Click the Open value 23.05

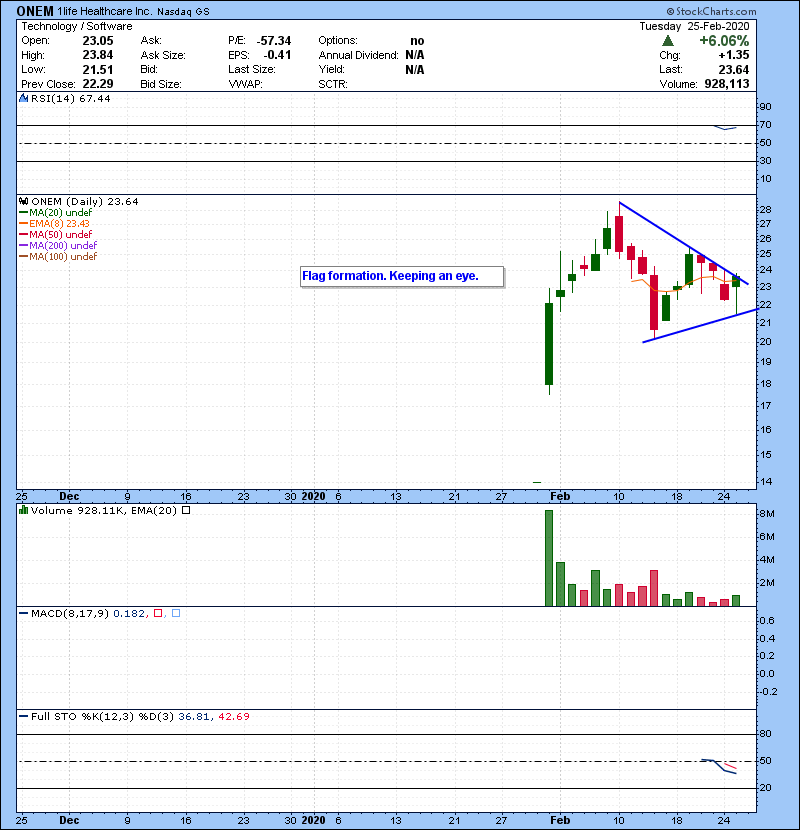pos(98,41)
